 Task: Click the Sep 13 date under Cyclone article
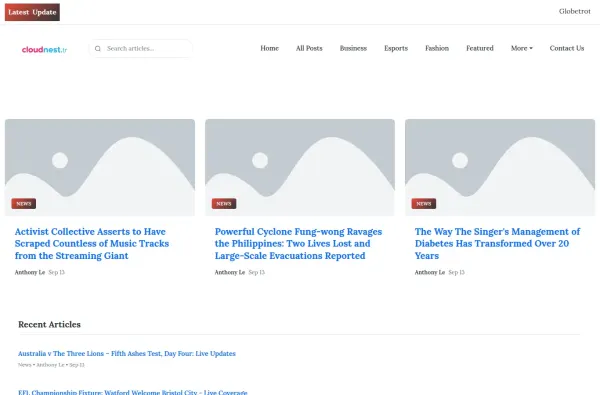coord(257,272)
